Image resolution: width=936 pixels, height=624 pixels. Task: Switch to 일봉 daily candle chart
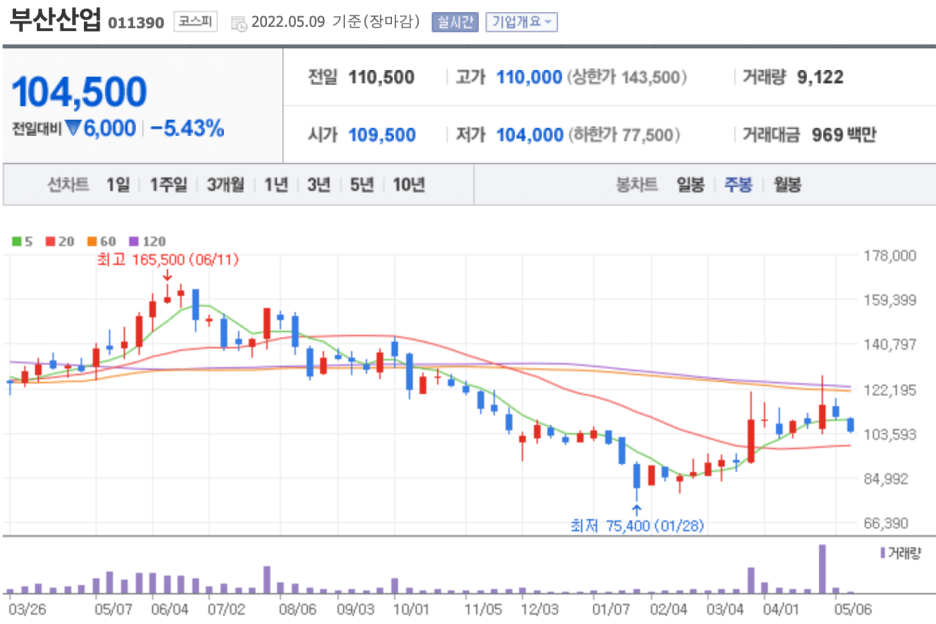[x=691, y=185]
